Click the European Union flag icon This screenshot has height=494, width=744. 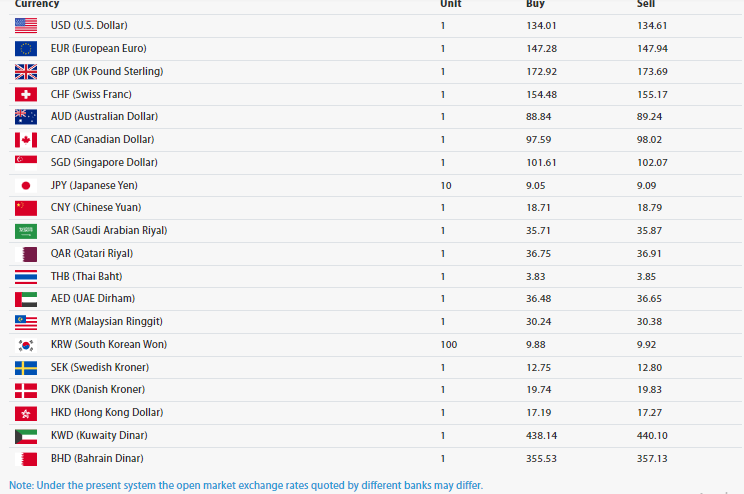tap(26, 48)
